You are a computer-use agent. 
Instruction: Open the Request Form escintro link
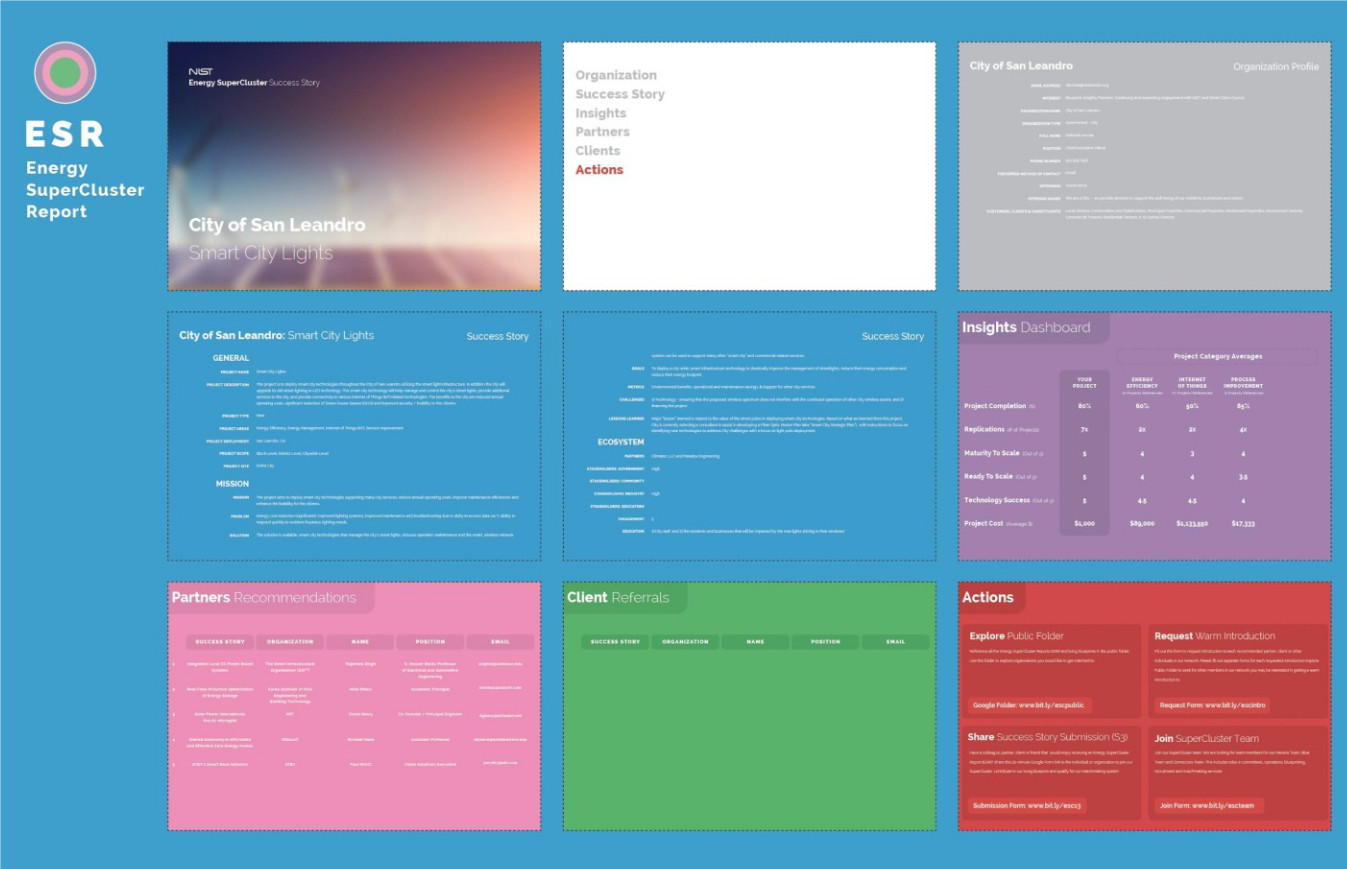1212,705
